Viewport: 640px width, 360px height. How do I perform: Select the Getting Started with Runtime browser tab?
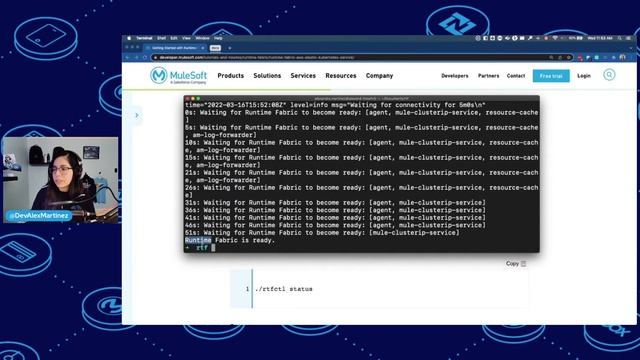tap(175, 48)
